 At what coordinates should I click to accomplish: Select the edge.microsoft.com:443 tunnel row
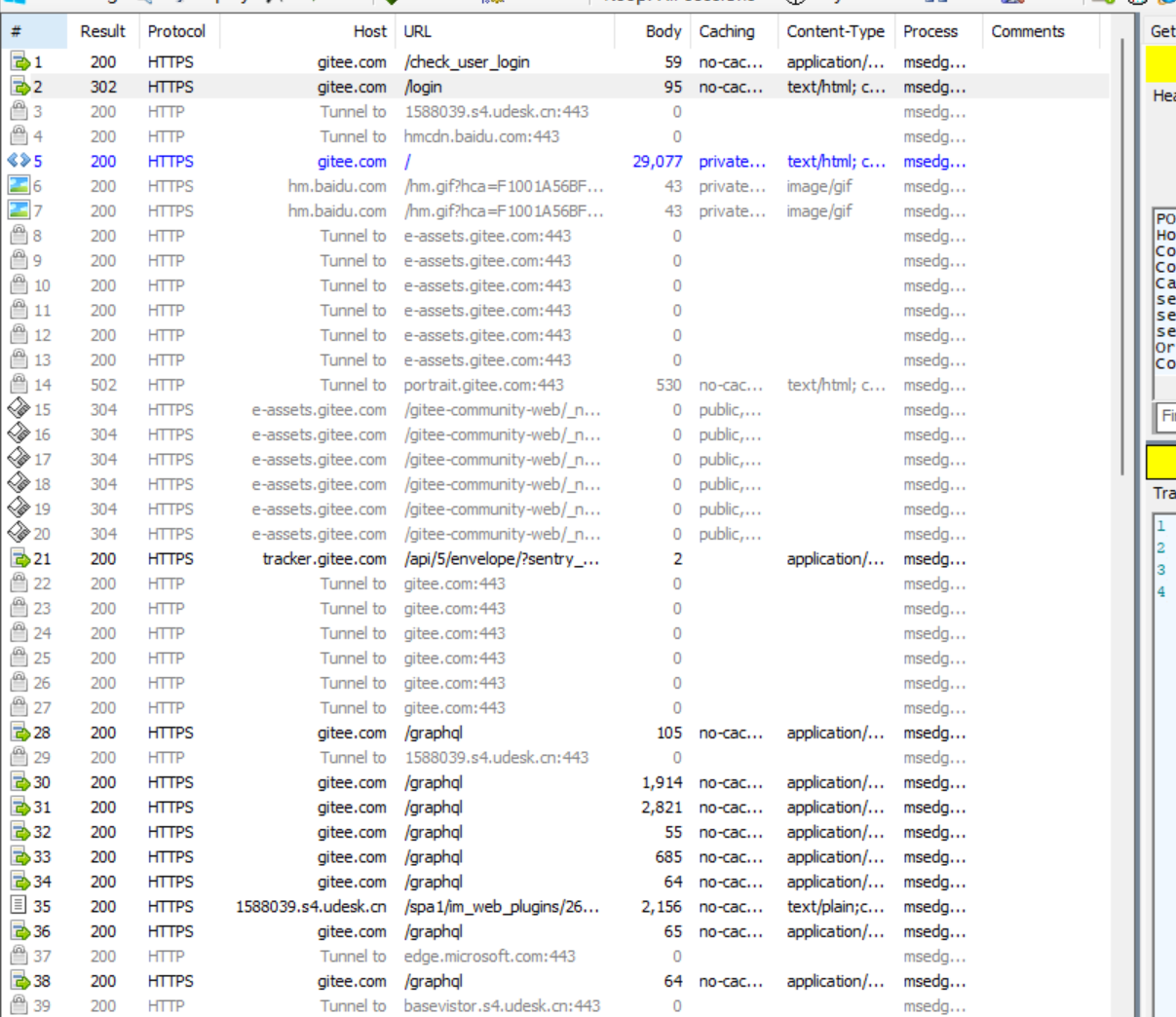[x=555, y=957]
